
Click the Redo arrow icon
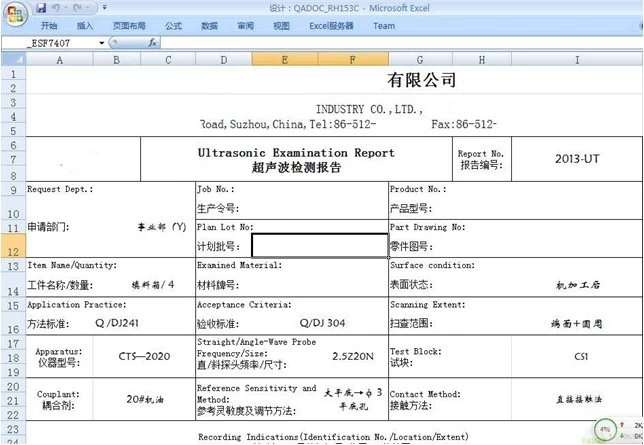(x=78, y=8)
